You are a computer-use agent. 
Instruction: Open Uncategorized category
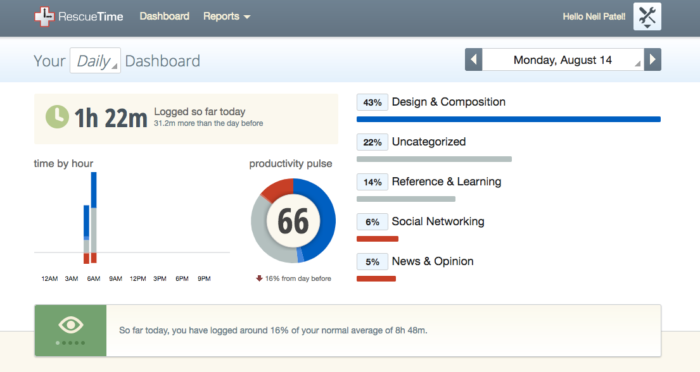click(x=429, y=142)
